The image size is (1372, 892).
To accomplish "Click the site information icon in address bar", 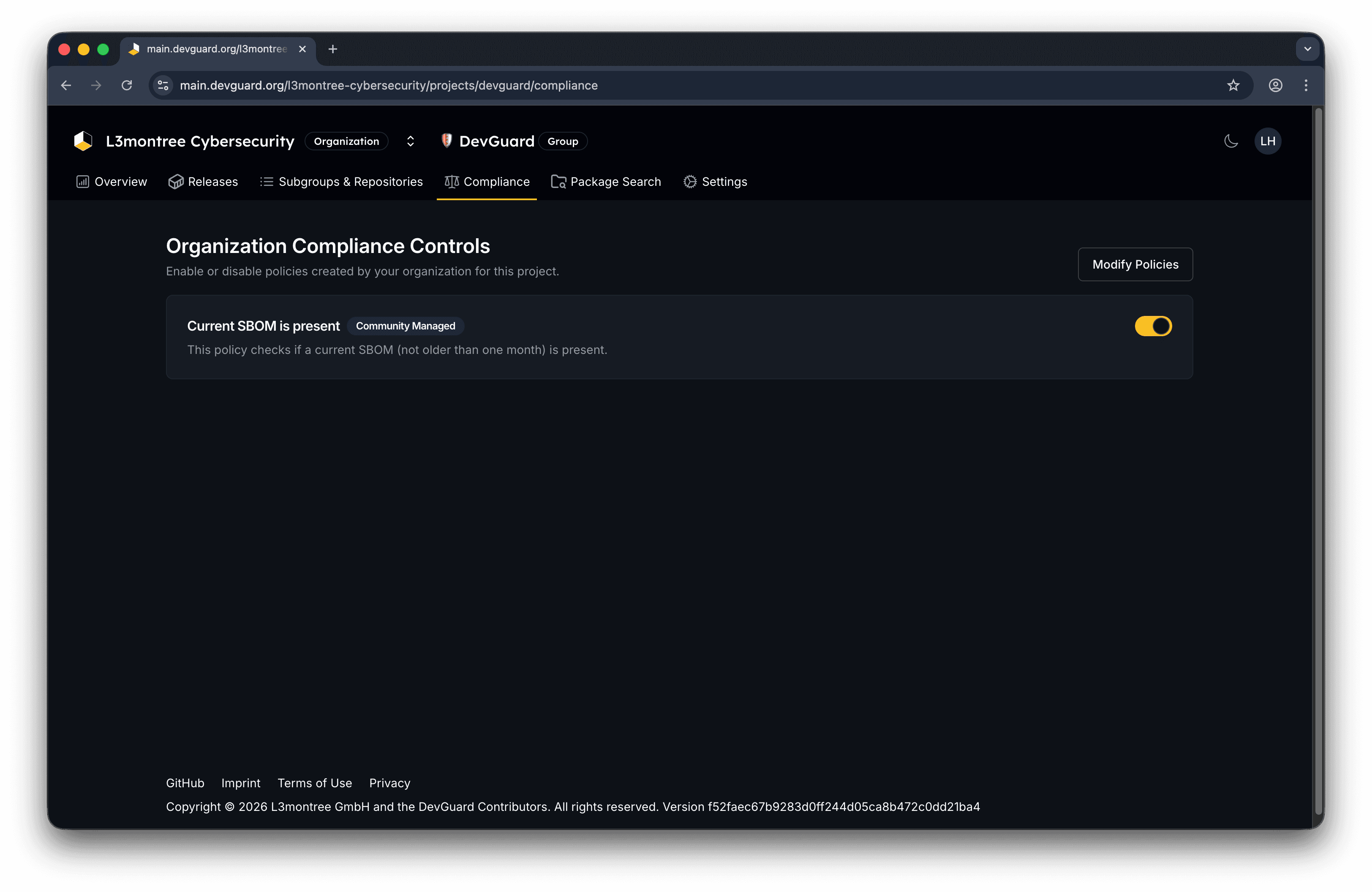I will point(163,85).
